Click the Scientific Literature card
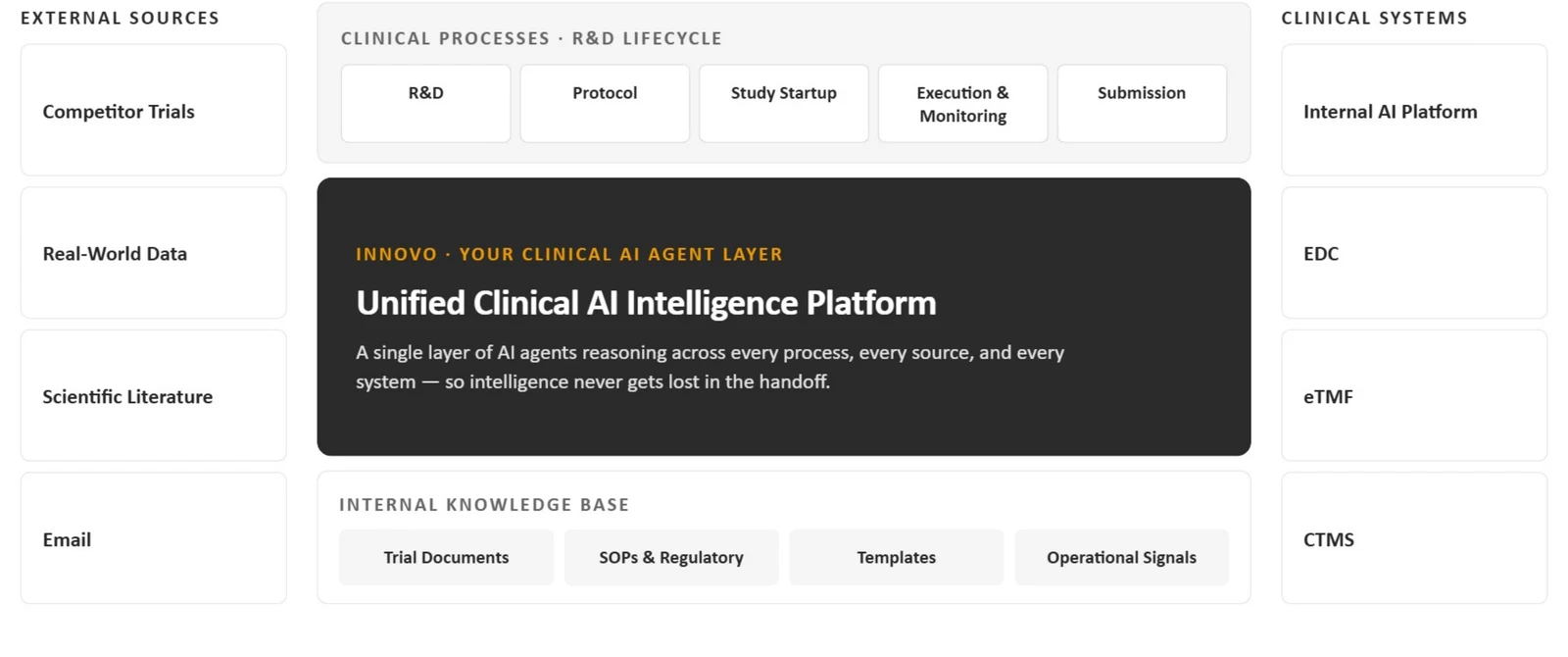The width and height of the screenshot is (1568, 657). [154, 395]
